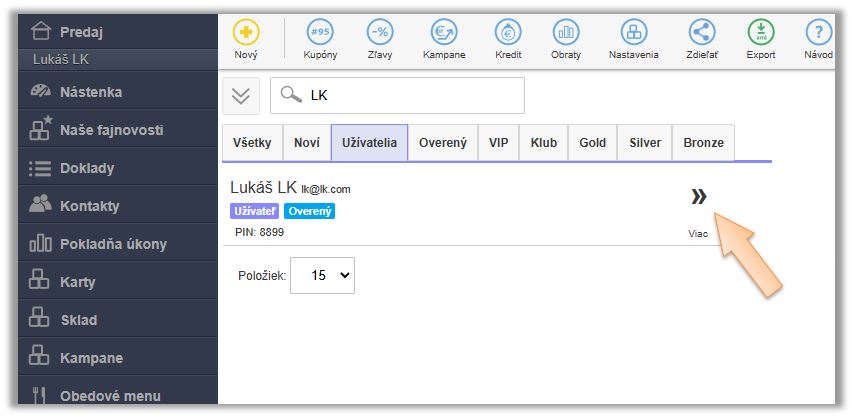Go to Kontakty in the sidebar
The width and height of the screenshot is (852, 419).
point(89,206)
